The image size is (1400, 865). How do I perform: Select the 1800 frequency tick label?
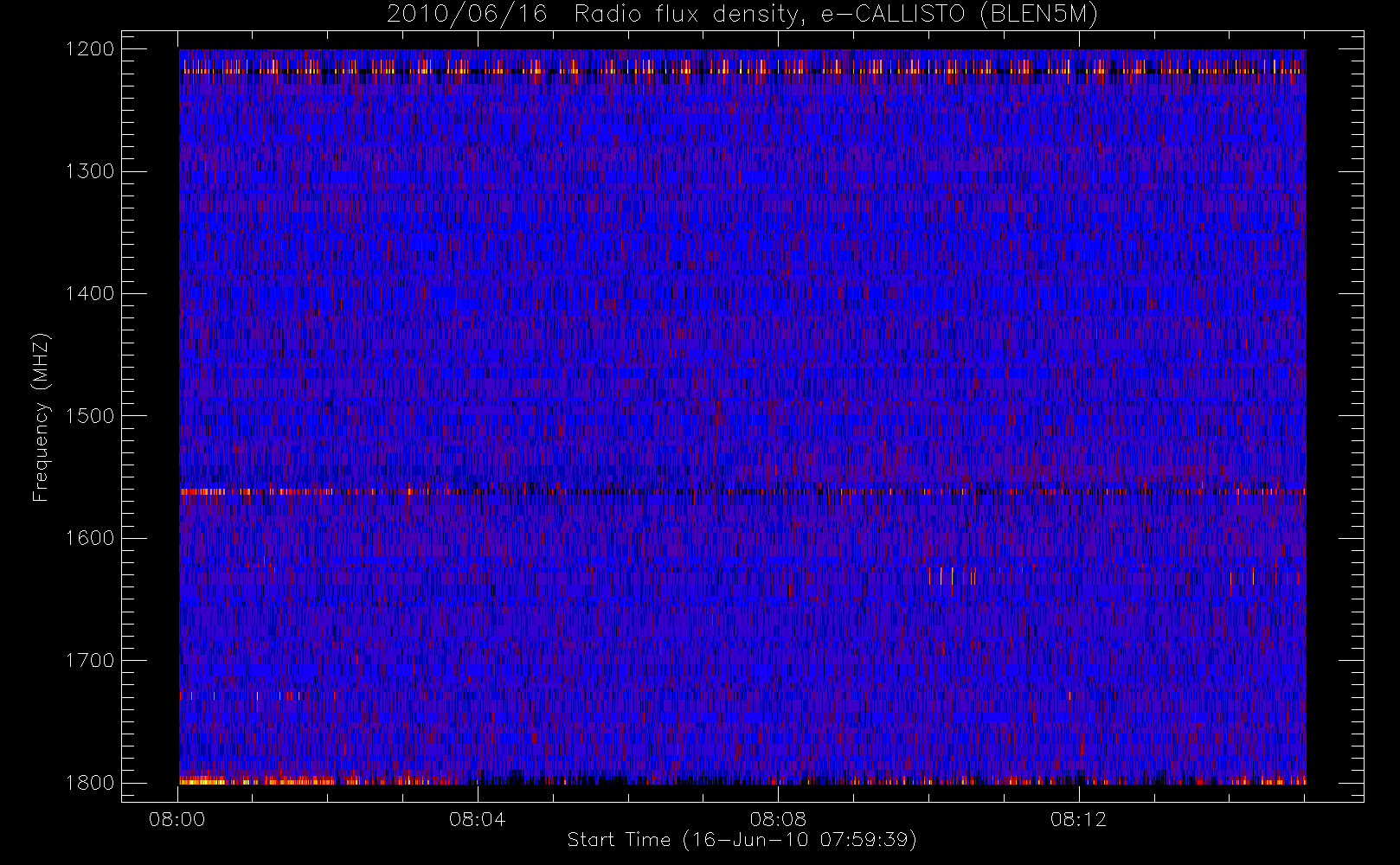90,783
